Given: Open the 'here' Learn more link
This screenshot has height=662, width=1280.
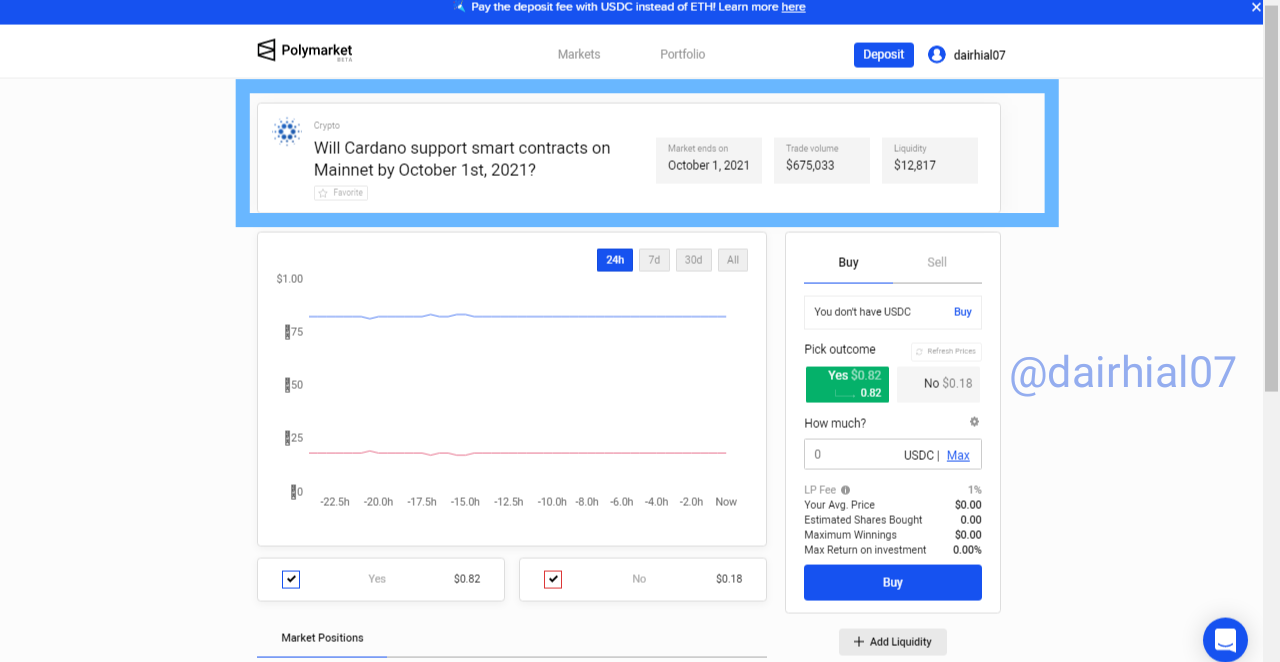Looking at the screenshot, I should point(793,7).
